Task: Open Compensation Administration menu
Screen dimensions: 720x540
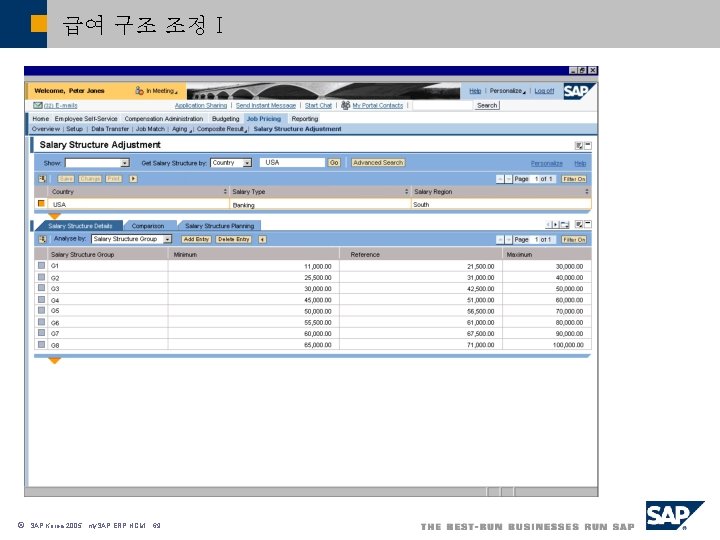Action: pos(163,118)
